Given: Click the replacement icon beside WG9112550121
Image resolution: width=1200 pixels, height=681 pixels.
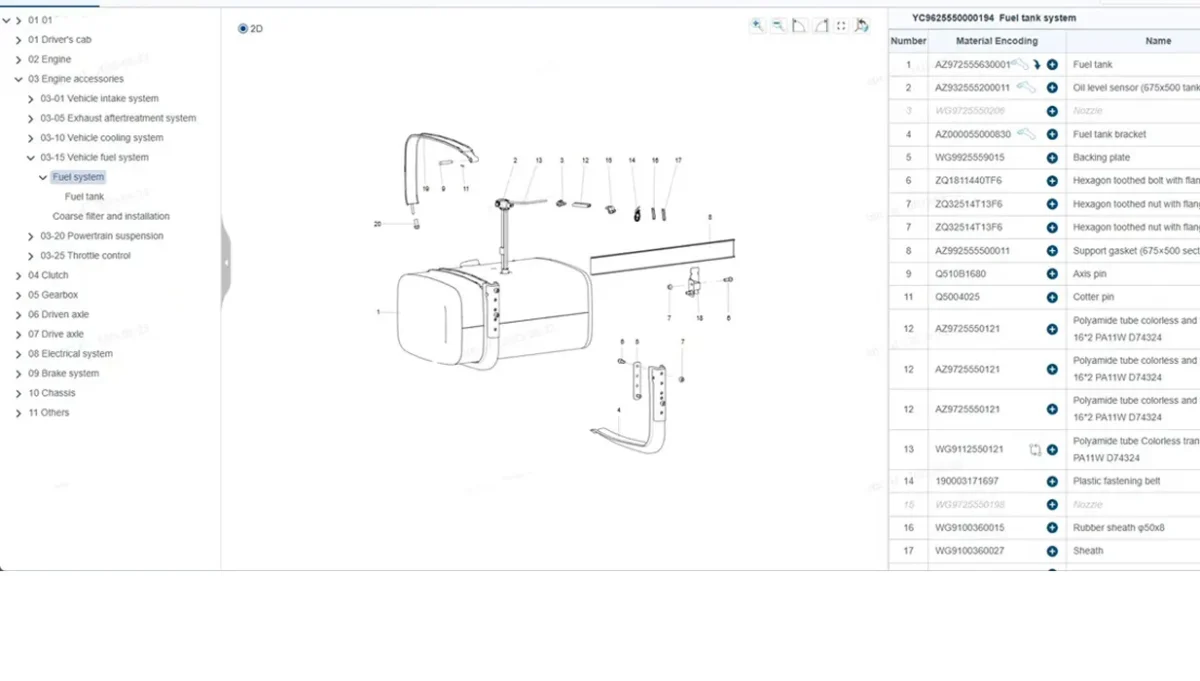Looking at the screenshot, I should point(1035,450).
